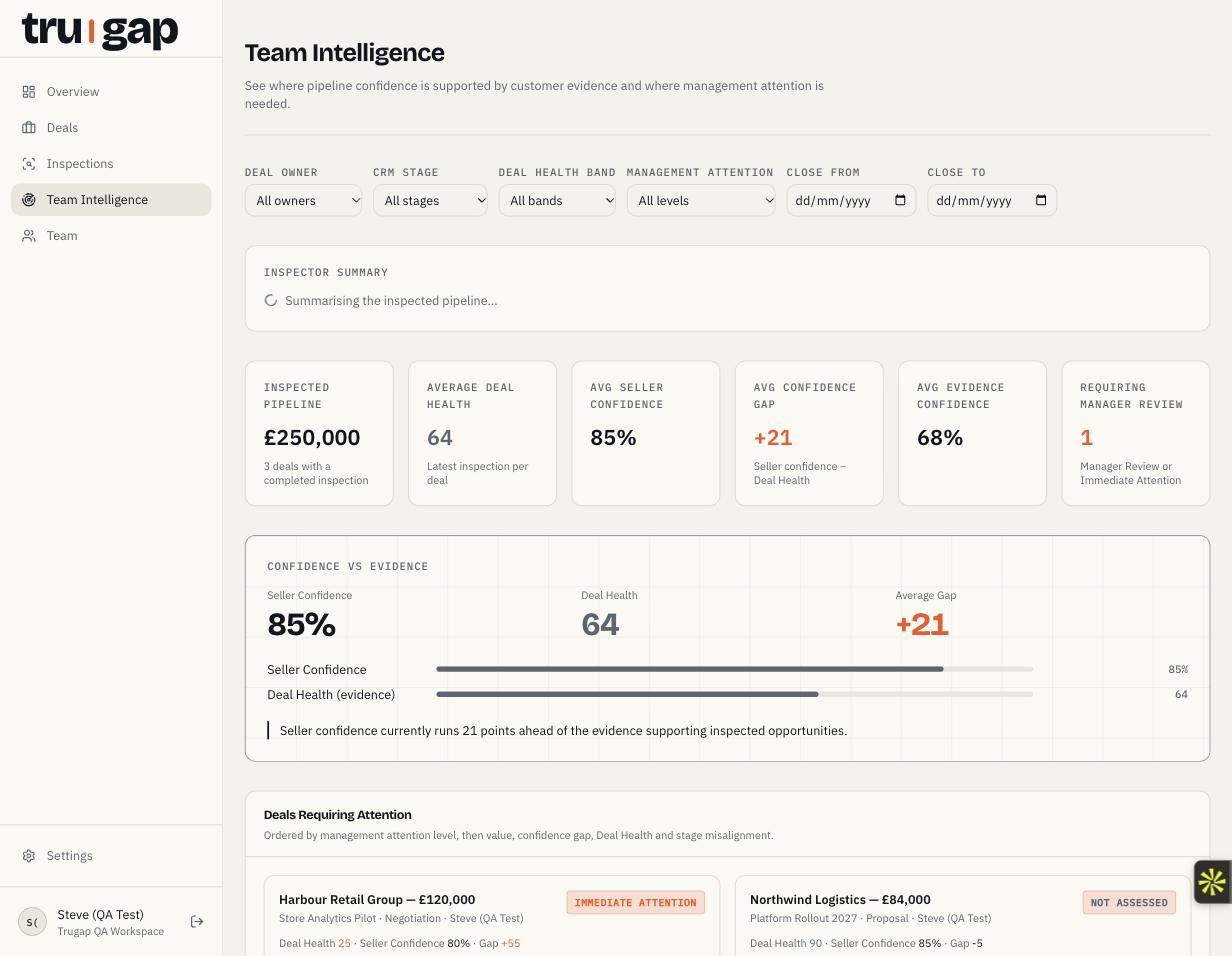The width and height of the screenshot is (1232, 956).
Task: Click the Settings gear icon
Action: point(29,856)
